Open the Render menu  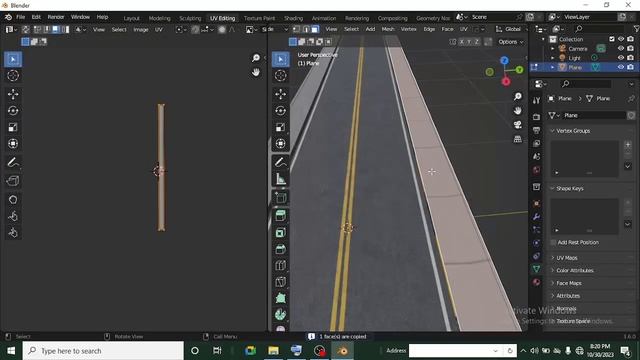(x=56, y=17)
